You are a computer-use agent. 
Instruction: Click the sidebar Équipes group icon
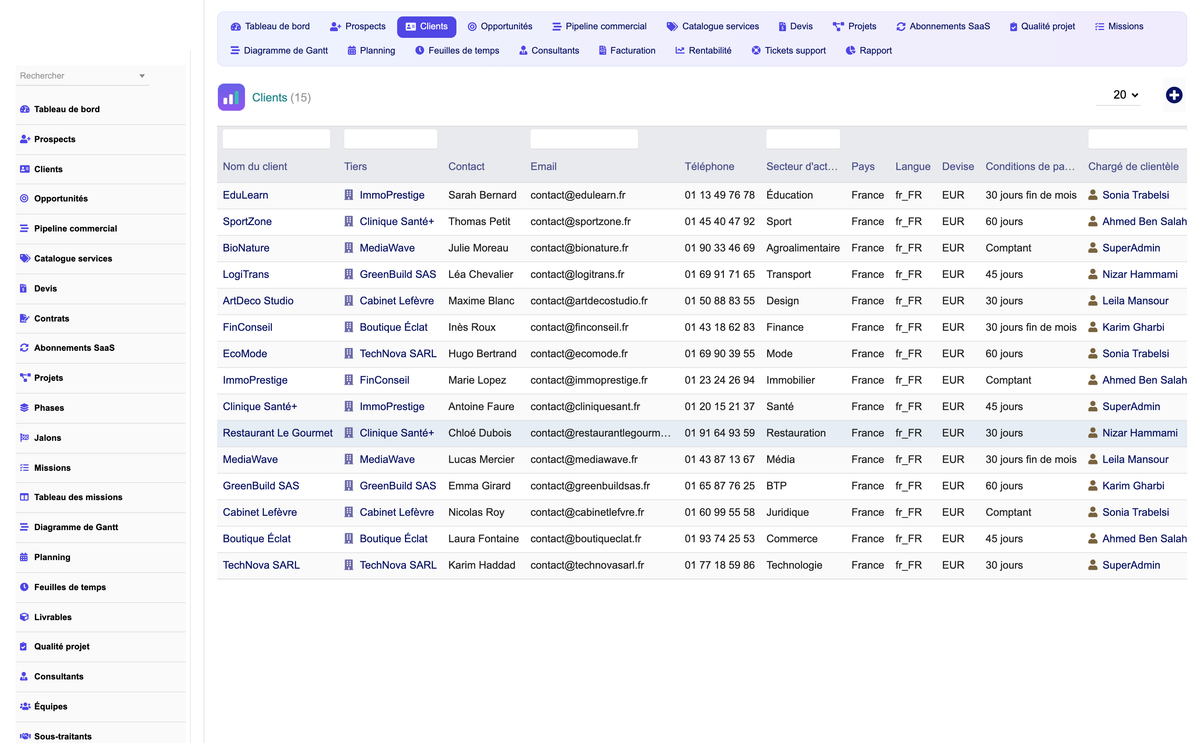pos(25,706)
